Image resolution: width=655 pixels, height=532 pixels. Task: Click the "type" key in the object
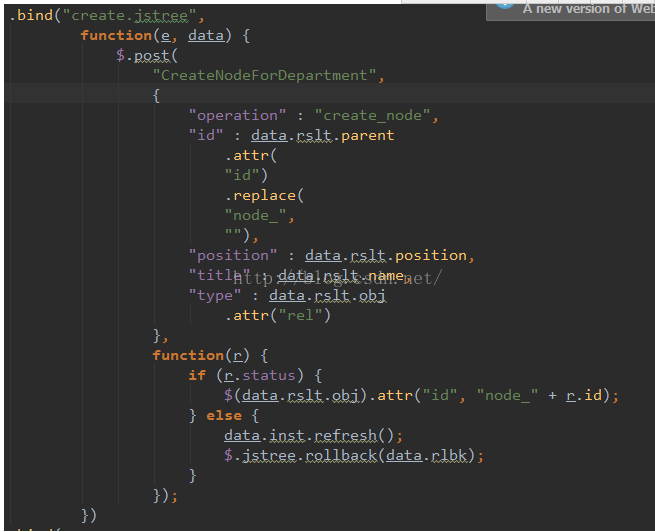point(215,295)
